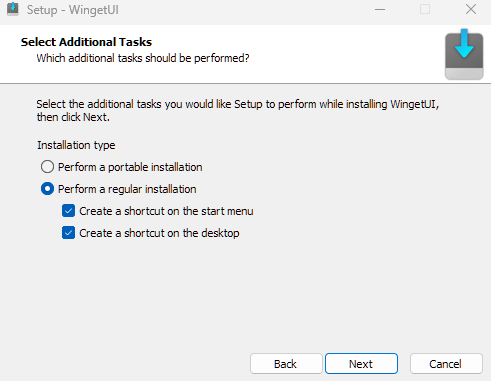The height and width of the screenshot is (381, 491).
Task: Click 'Create a shortcut on the desktop' text
Action: [x=159, y=233]
